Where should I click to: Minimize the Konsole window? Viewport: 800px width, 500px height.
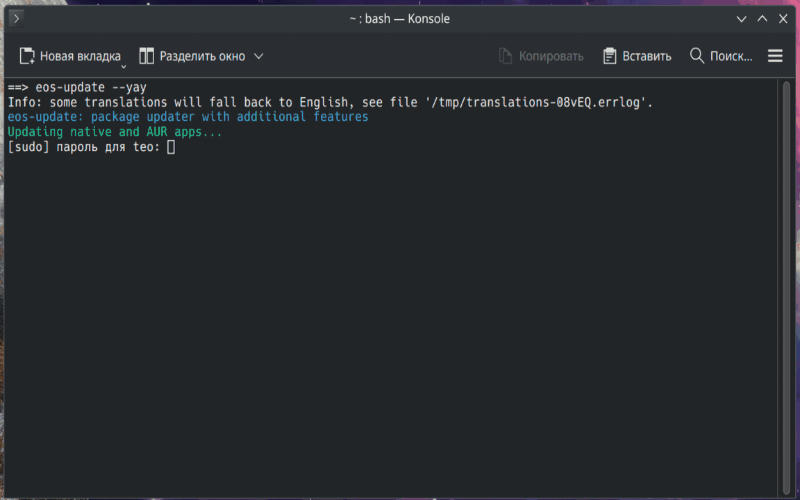[741, 19]
